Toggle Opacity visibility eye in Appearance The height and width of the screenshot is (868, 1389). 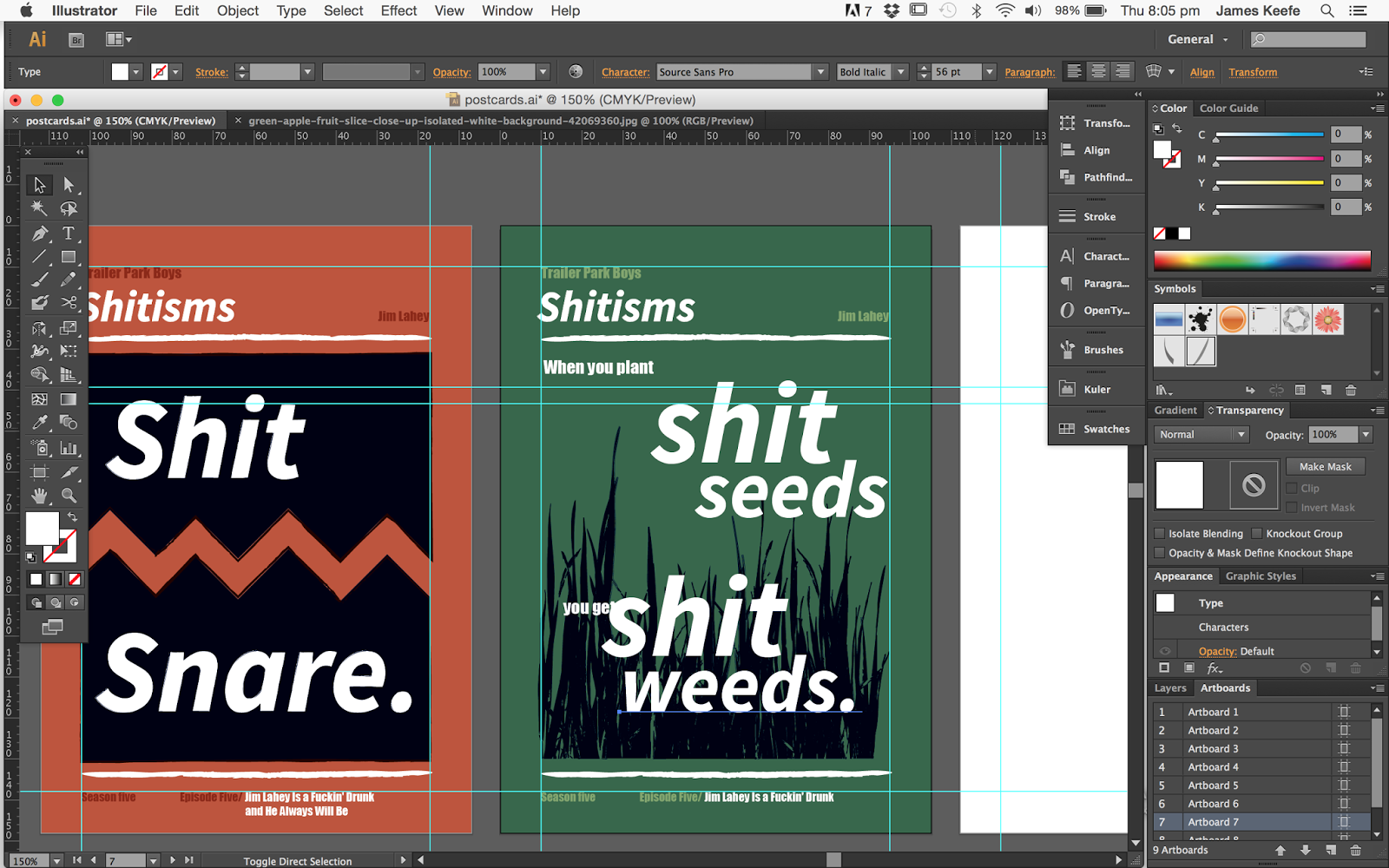[1165, 651]
